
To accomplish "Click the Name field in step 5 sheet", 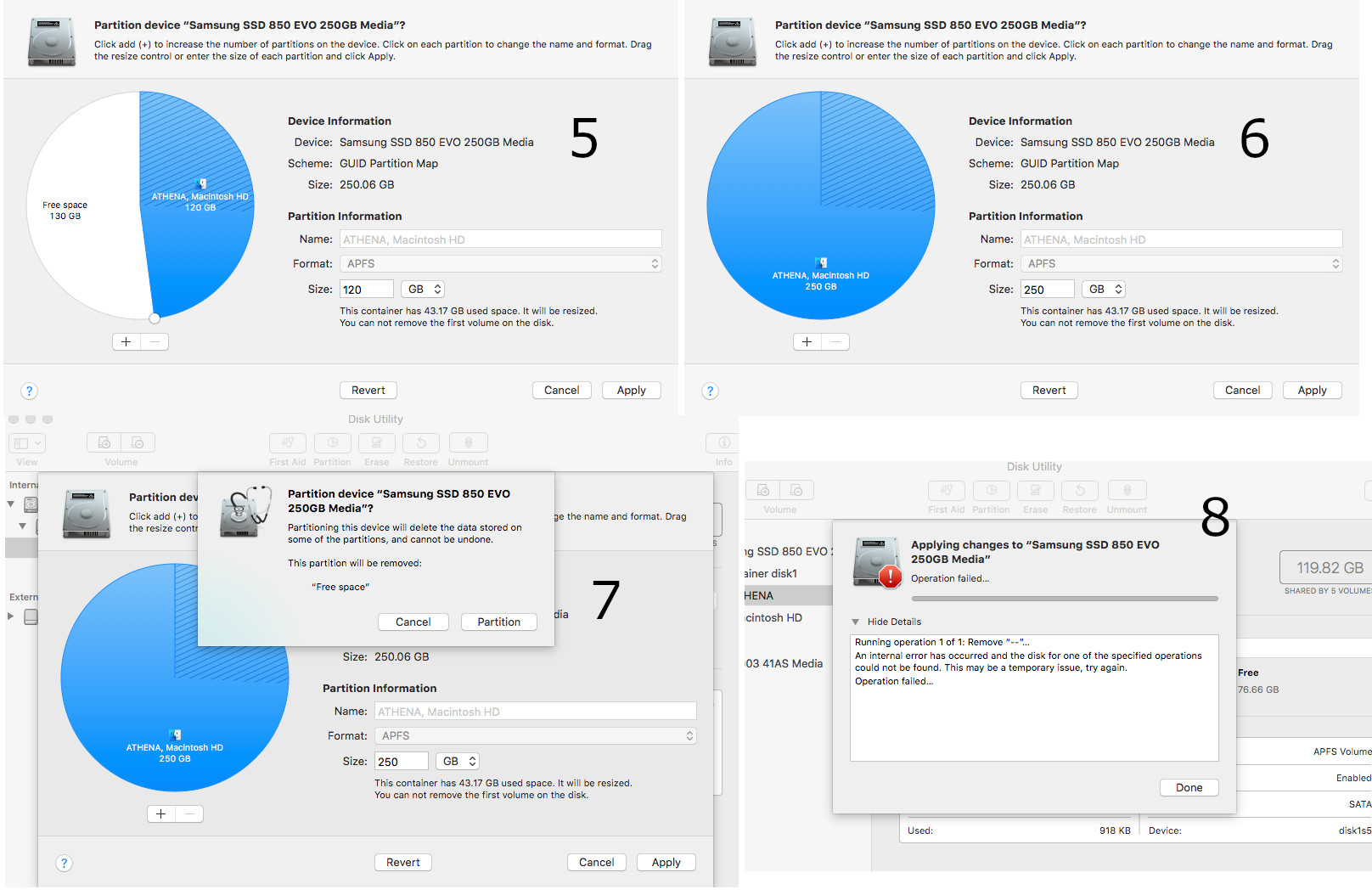I will tap(501, 239).
